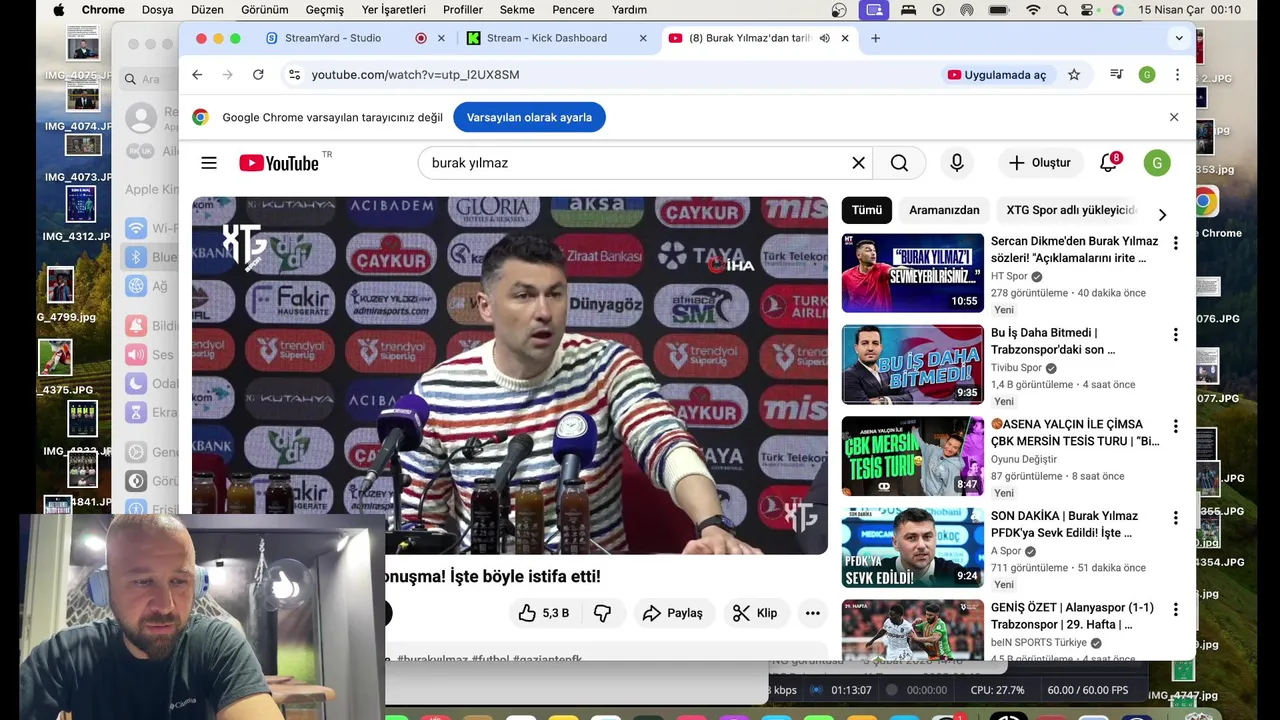Screen dimensions: 1280x720
Task: Open YouTube notifications bell
Action: 1108,163
